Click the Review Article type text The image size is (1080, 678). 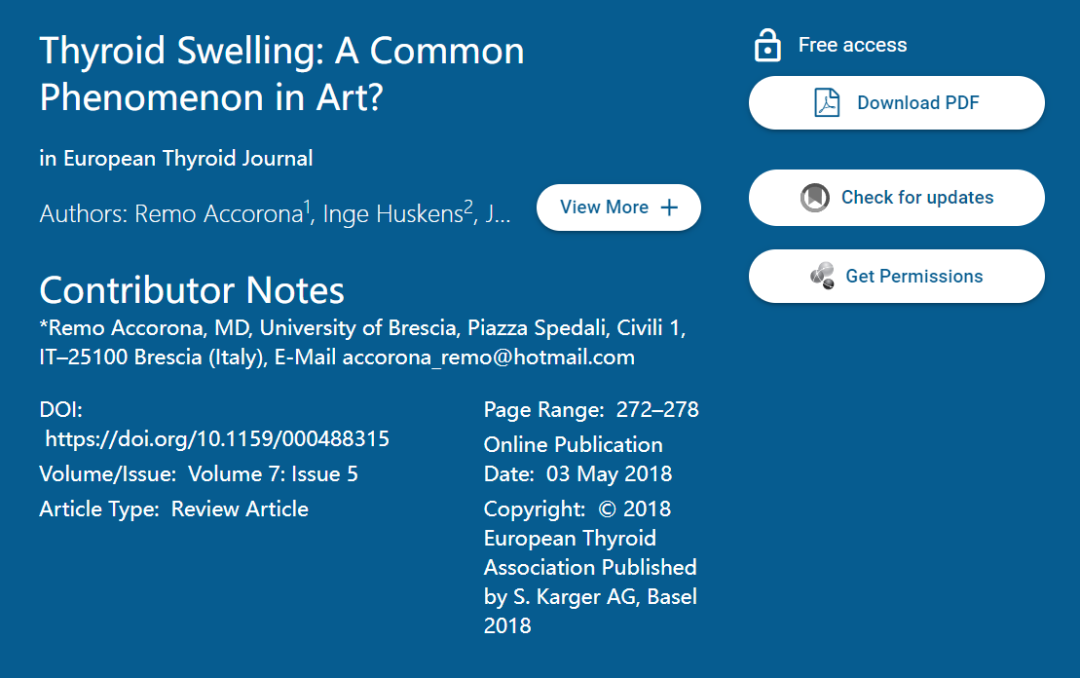[x=240, y=509]
